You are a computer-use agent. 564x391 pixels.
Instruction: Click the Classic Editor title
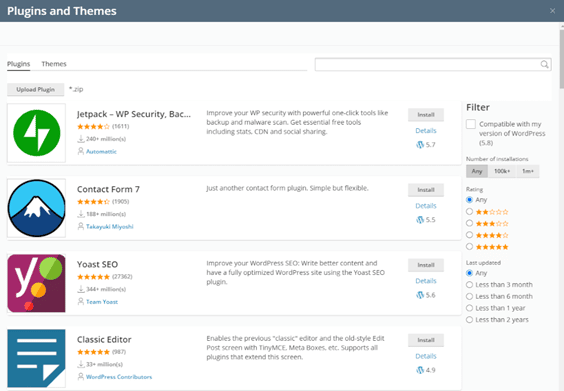click(x=104, y=340)
